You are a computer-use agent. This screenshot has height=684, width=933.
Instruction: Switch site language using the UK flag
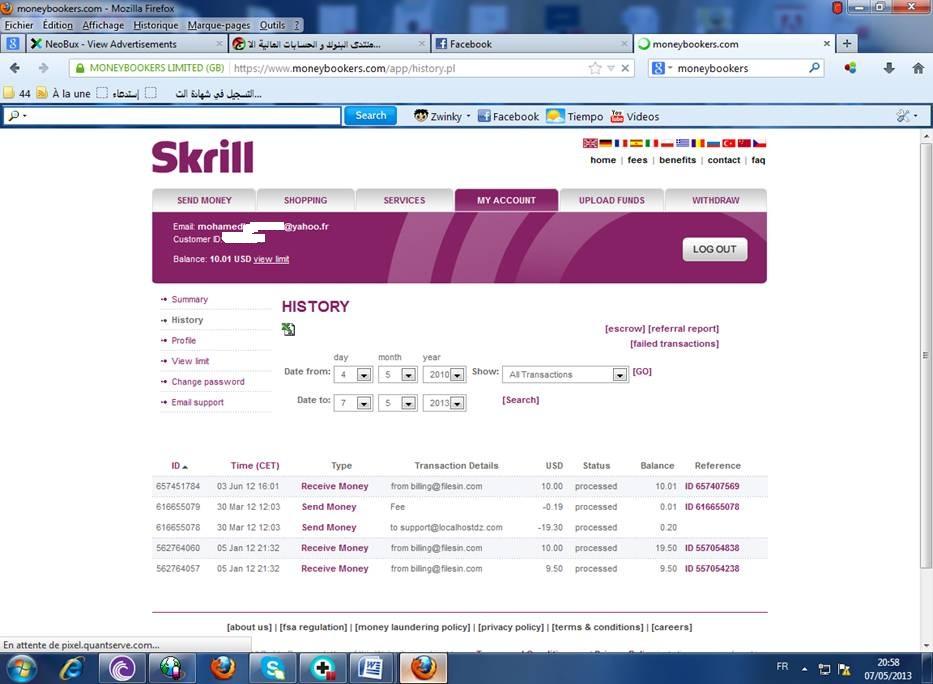tap(590, 143)
